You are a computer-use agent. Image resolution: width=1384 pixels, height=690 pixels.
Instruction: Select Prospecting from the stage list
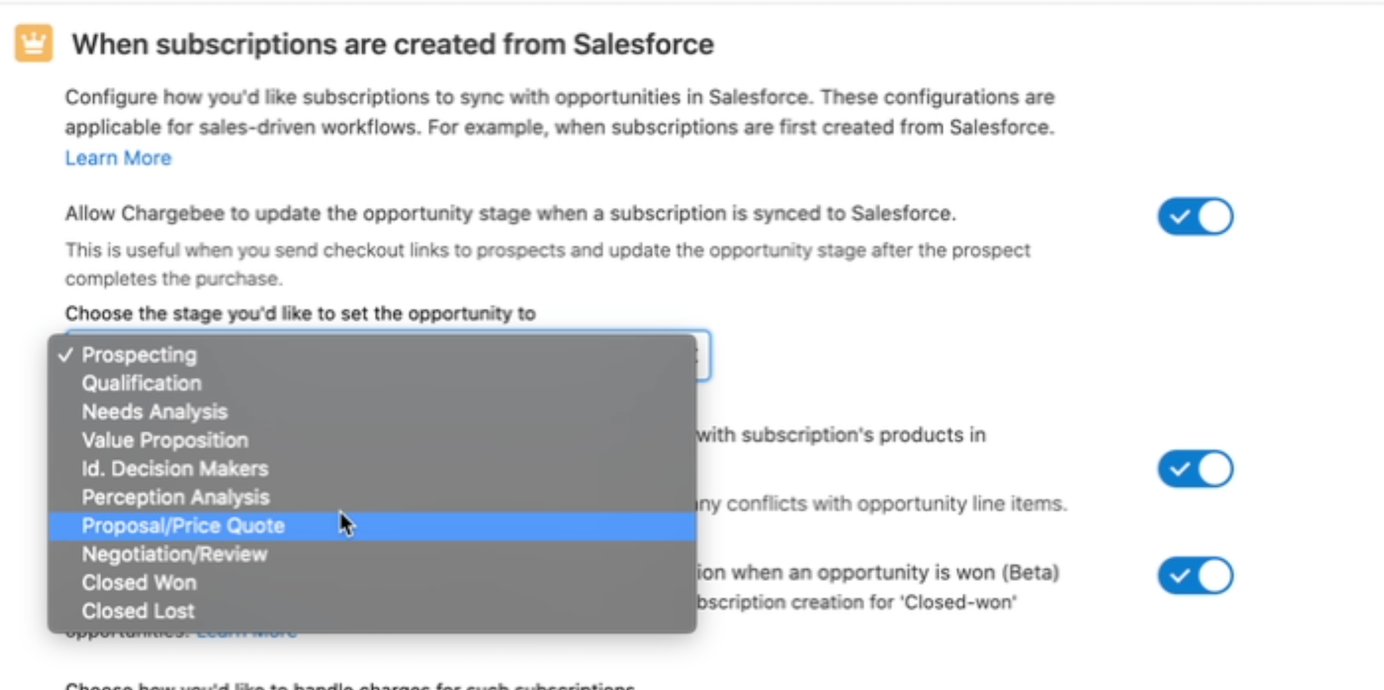(x=139, y=355)
